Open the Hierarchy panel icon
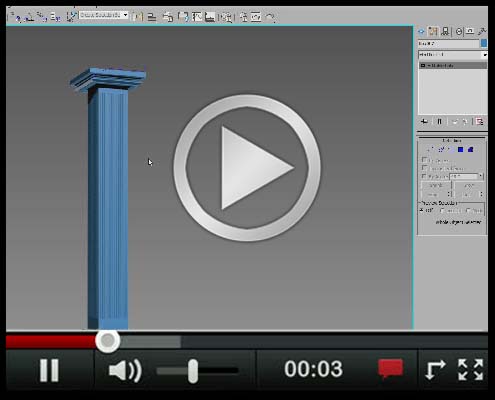The height and width of the screenshot is (400, 495). coord(445,32)
